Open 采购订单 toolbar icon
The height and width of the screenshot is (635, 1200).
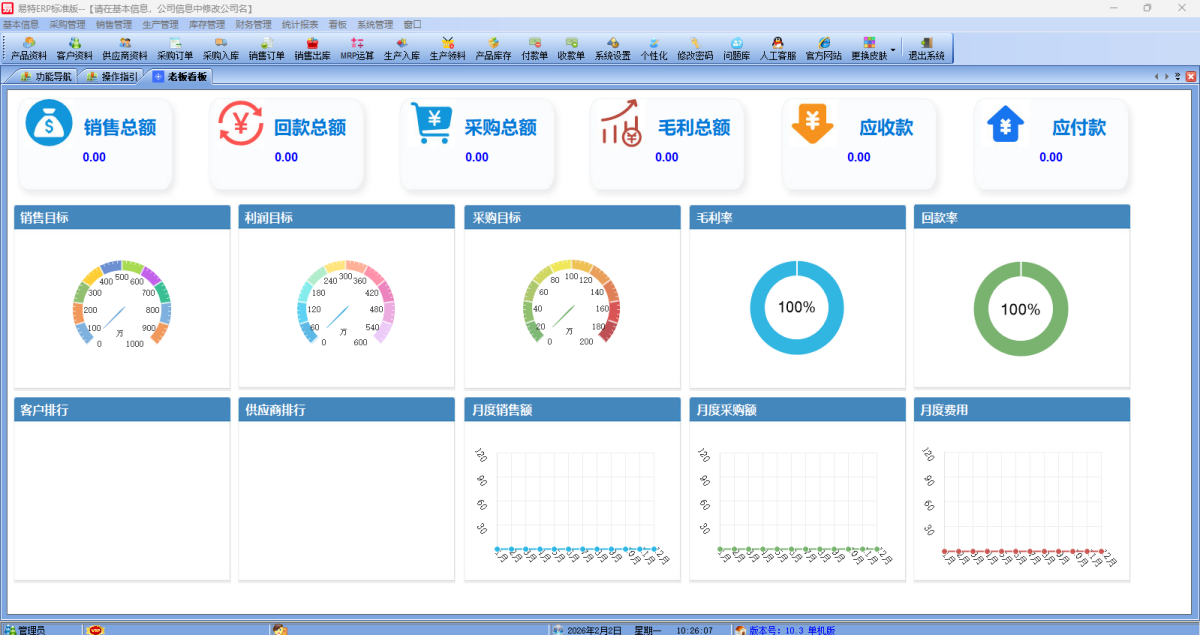pyautogui.click(x=175, y=48)
